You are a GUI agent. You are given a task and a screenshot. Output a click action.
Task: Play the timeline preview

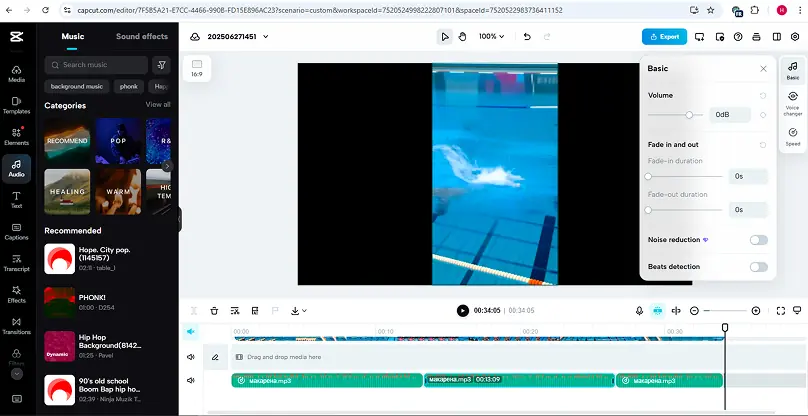coord(463,310)
